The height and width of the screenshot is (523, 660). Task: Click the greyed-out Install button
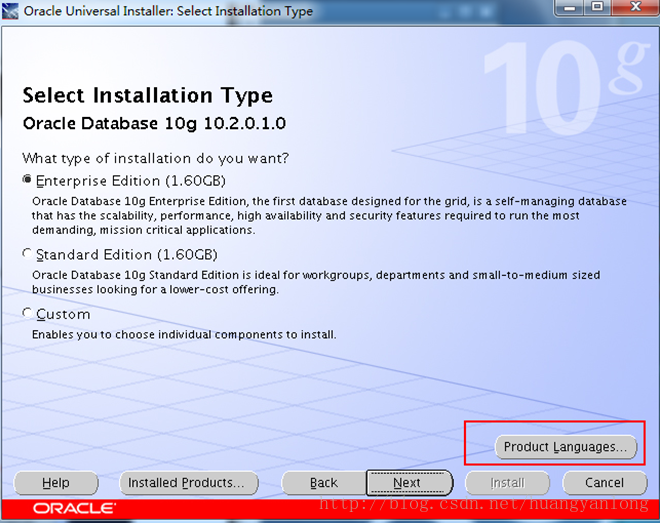click(x=507, y=482)
